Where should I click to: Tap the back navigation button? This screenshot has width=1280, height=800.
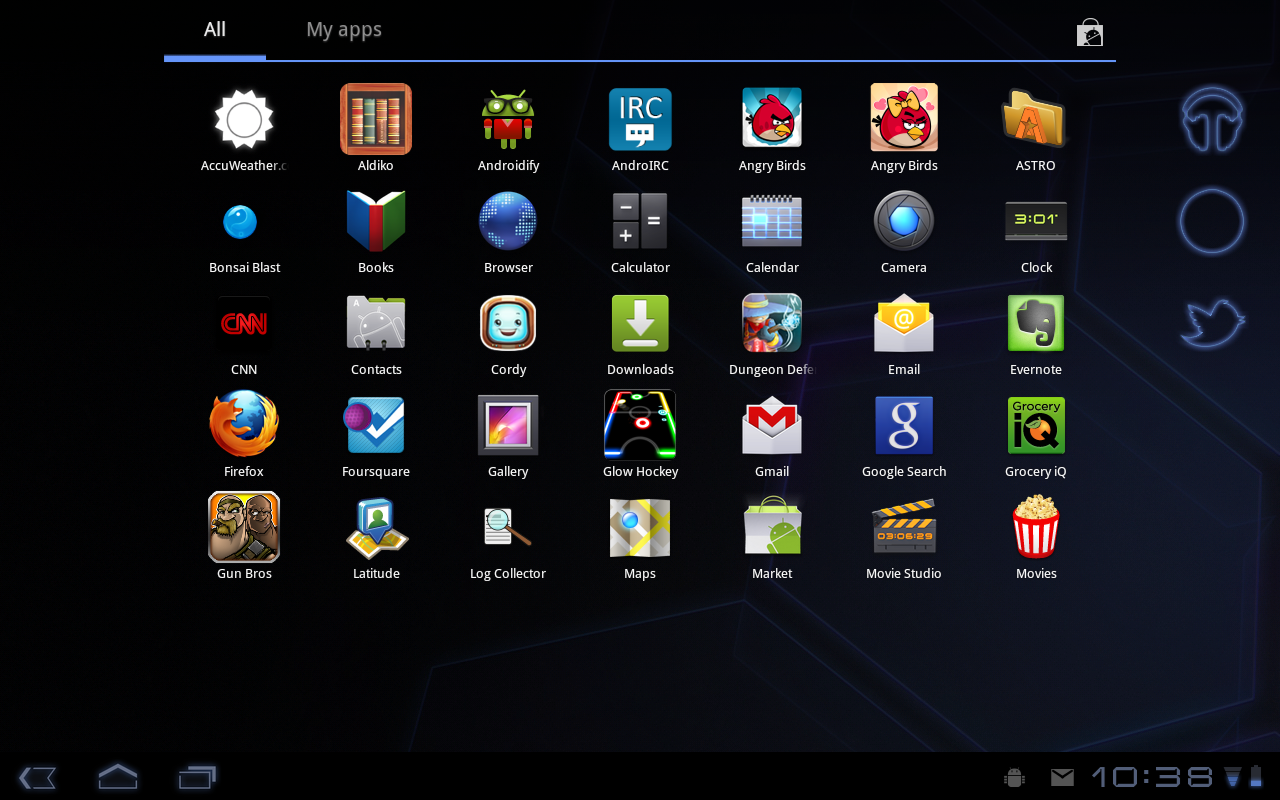point(37,777)
